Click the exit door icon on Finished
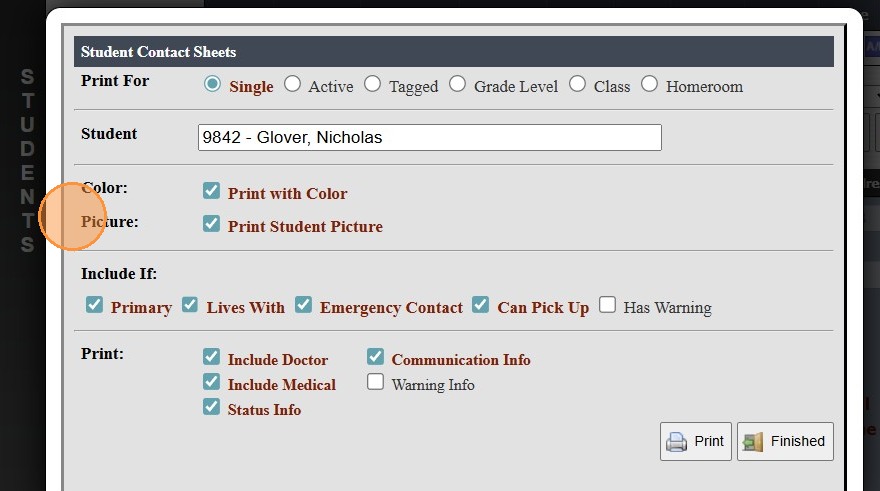The width and height of the screenshot is (880, 491). [754, 441]
